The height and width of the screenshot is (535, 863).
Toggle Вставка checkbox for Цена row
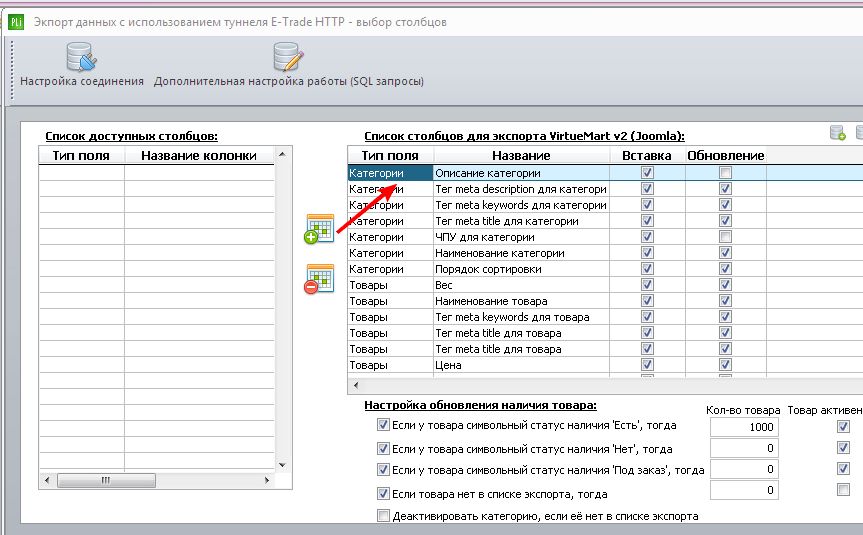(647, 364)
